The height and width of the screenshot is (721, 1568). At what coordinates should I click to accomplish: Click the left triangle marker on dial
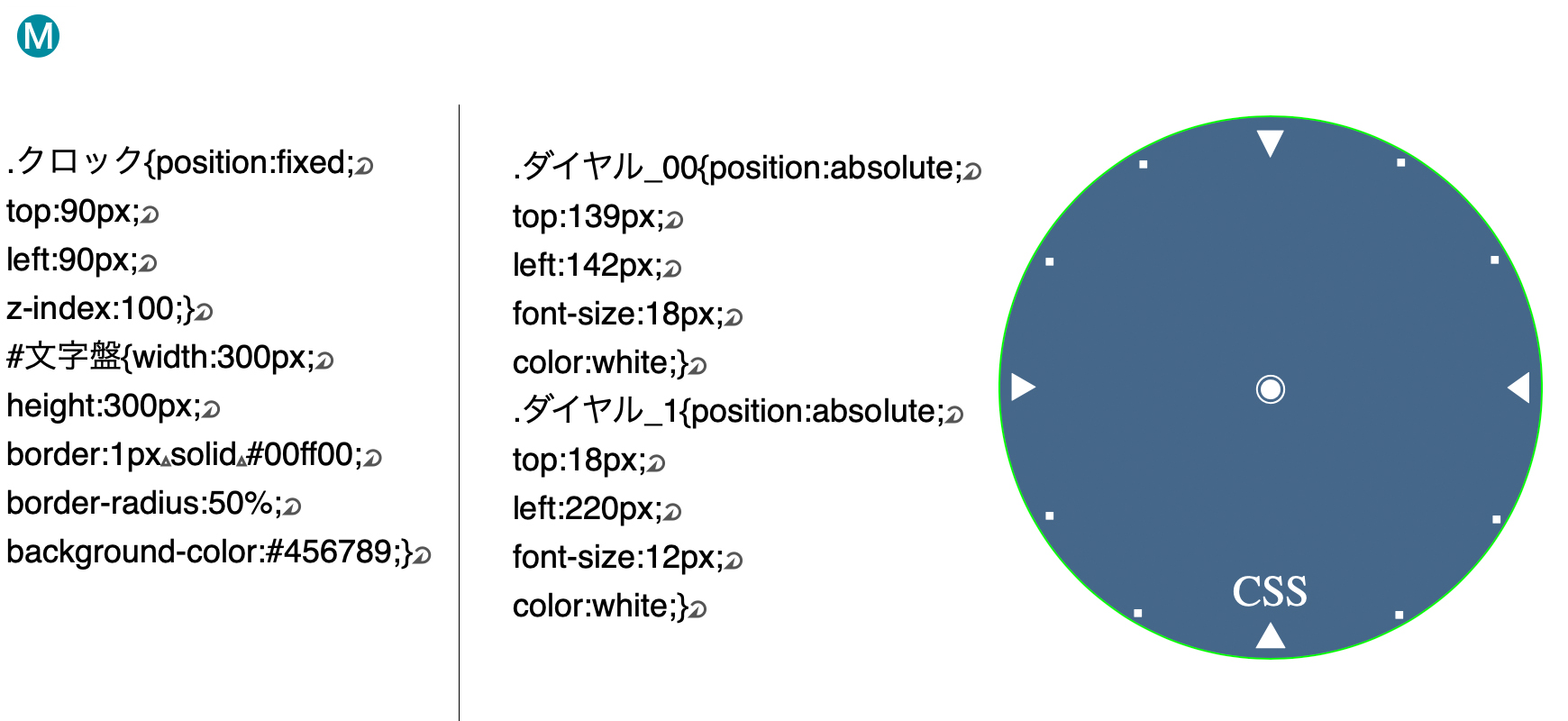(1024, 387)
